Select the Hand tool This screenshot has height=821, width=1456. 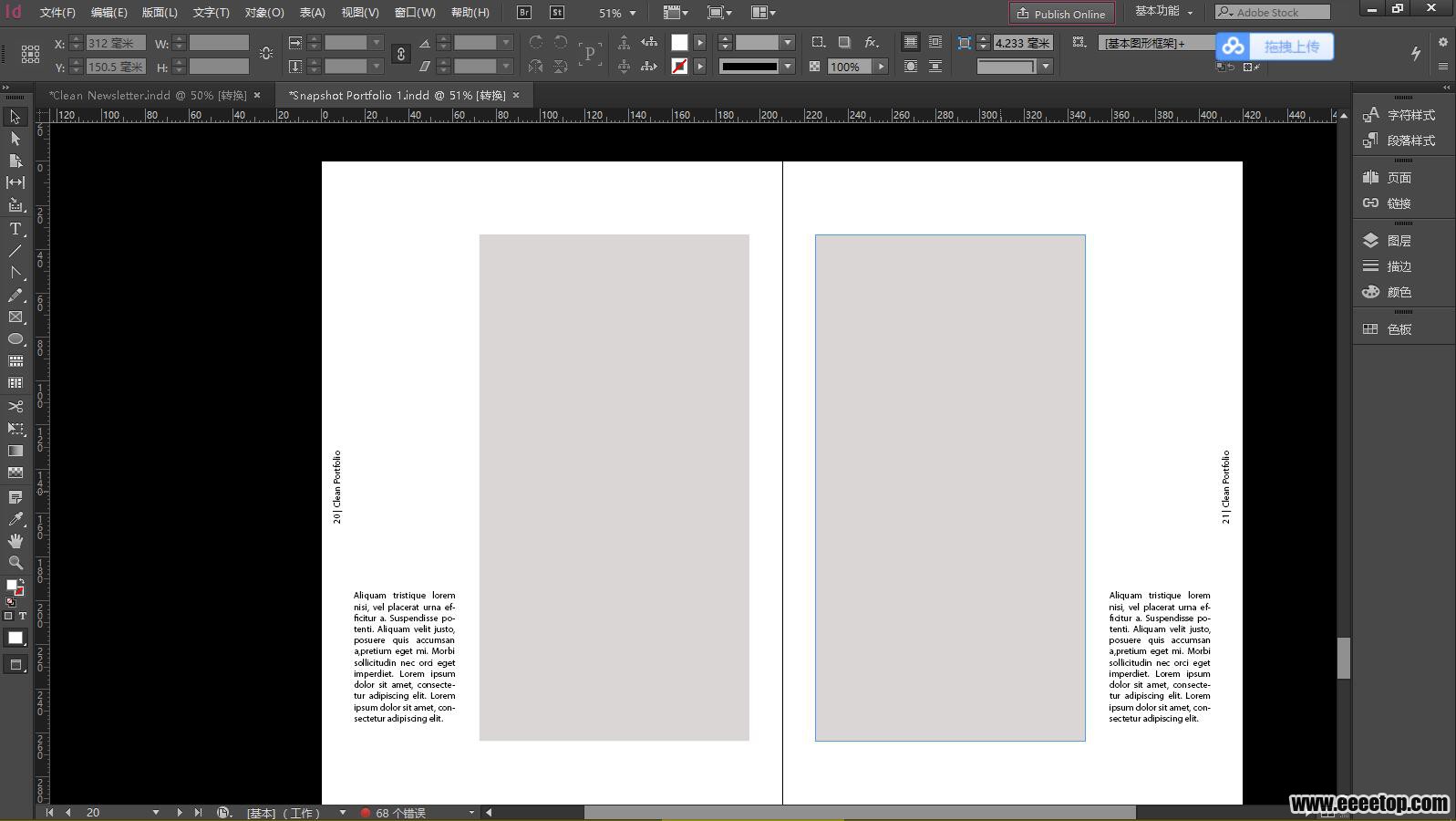[x=15, y=541]
